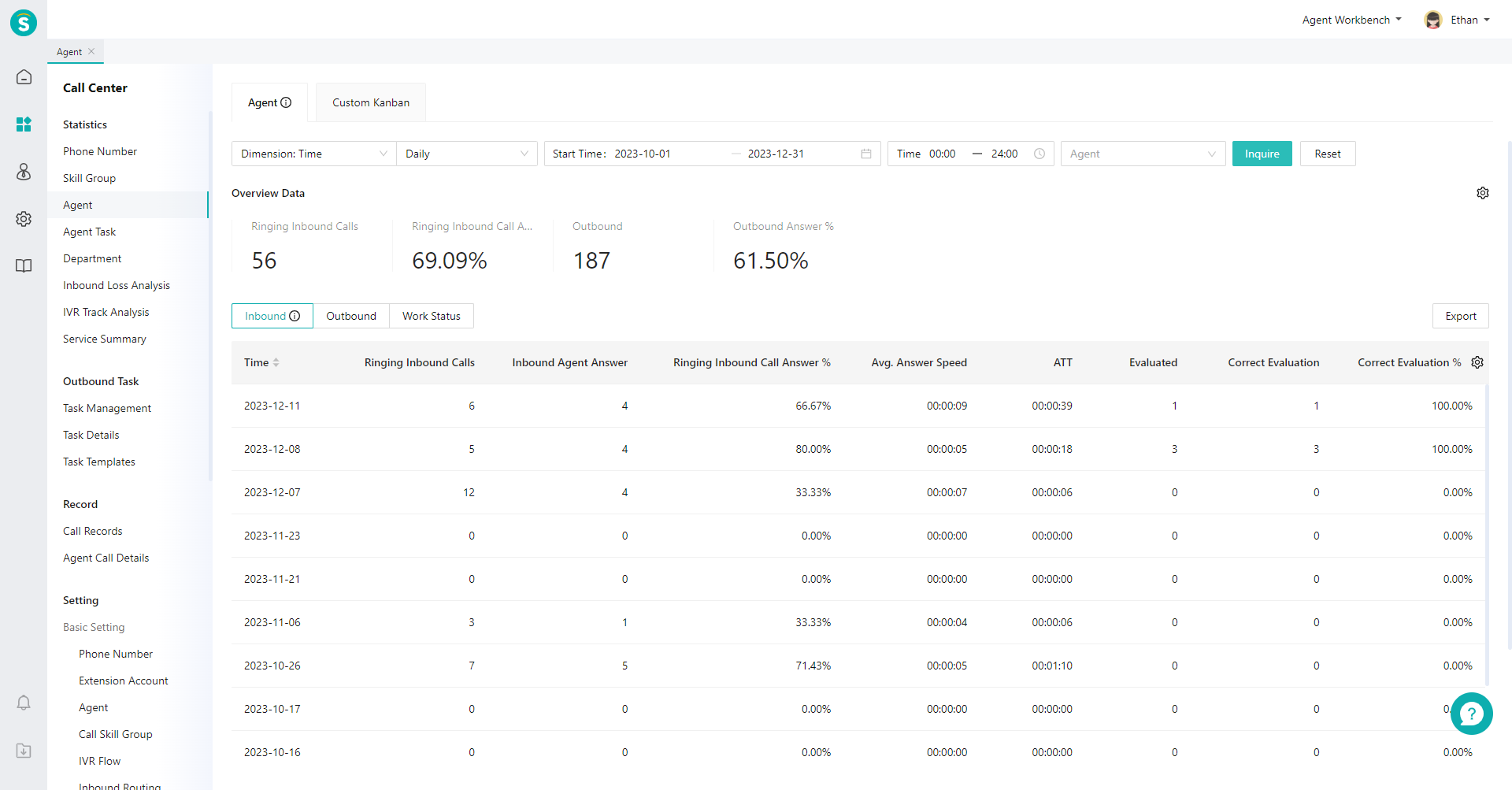Click the 71.43% answer rate cell

pos(813,666)
